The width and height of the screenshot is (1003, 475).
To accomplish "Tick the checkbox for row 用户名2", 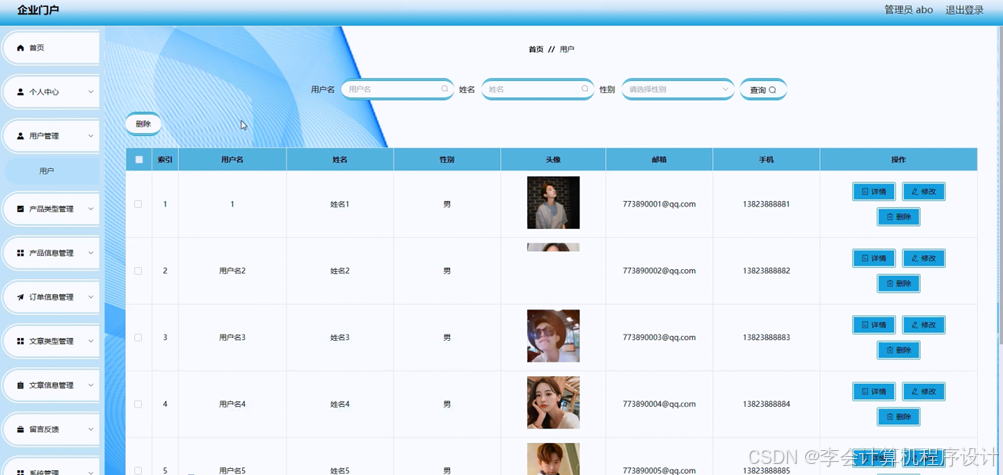I will 138,271.
